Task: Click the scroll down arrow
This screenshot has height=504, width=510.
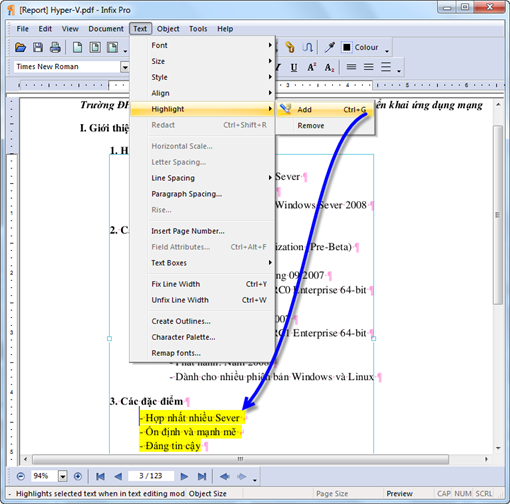Action: pyautogui.click(x=498, y=448)
